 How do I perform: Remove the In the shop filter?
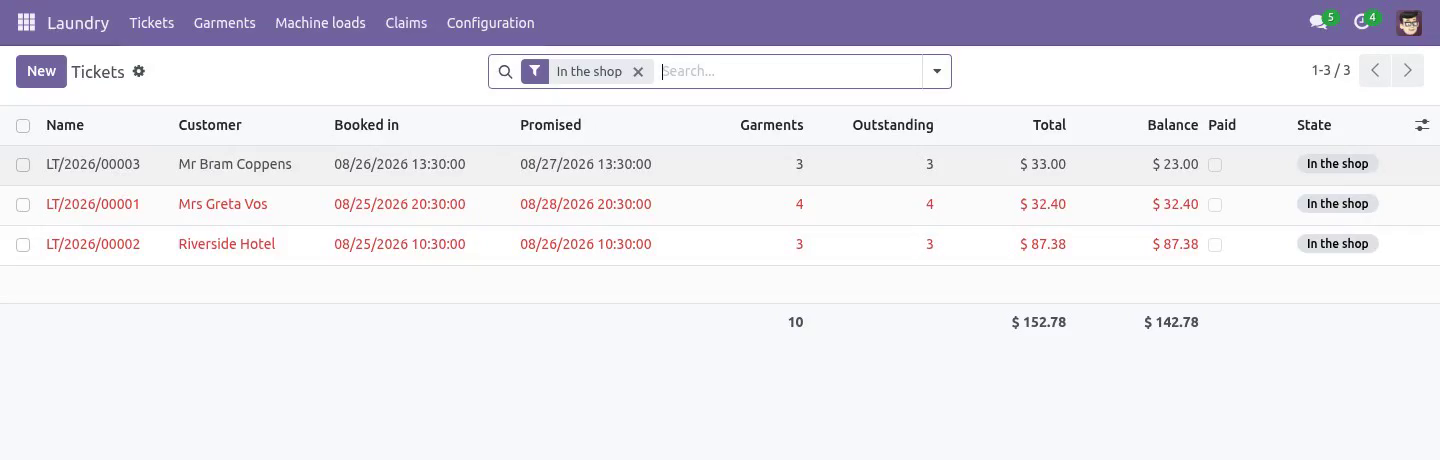tap(638, 71)
